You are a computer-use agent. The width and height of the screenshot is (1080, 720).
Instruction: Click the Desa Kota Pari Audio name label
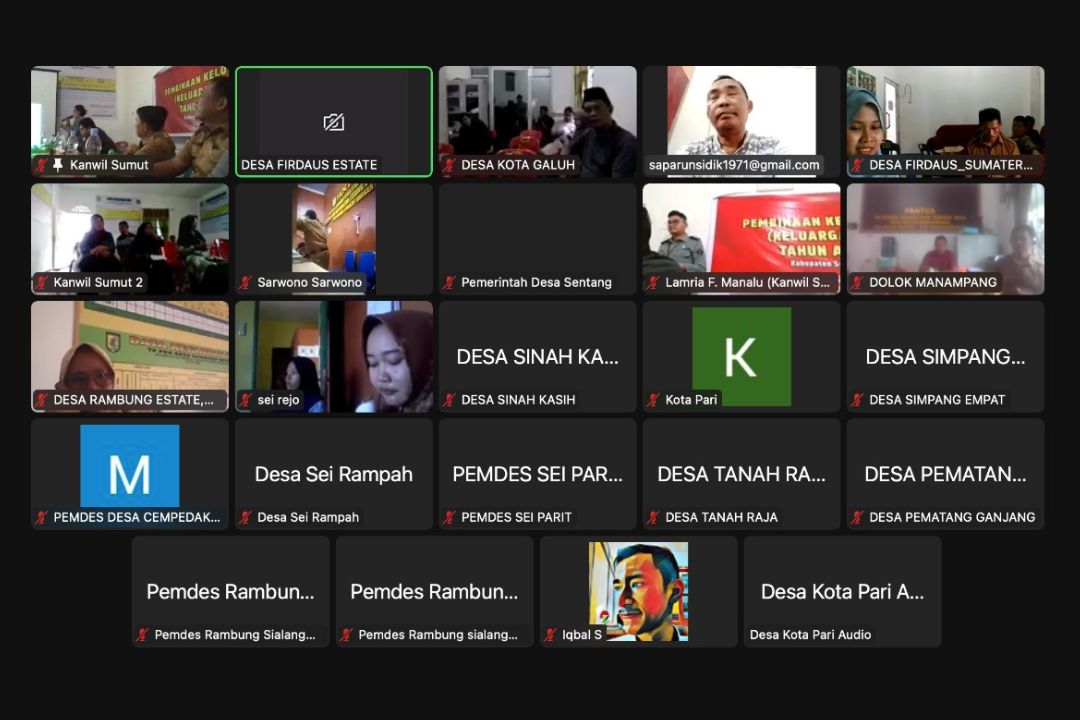(x=810, y=635)
